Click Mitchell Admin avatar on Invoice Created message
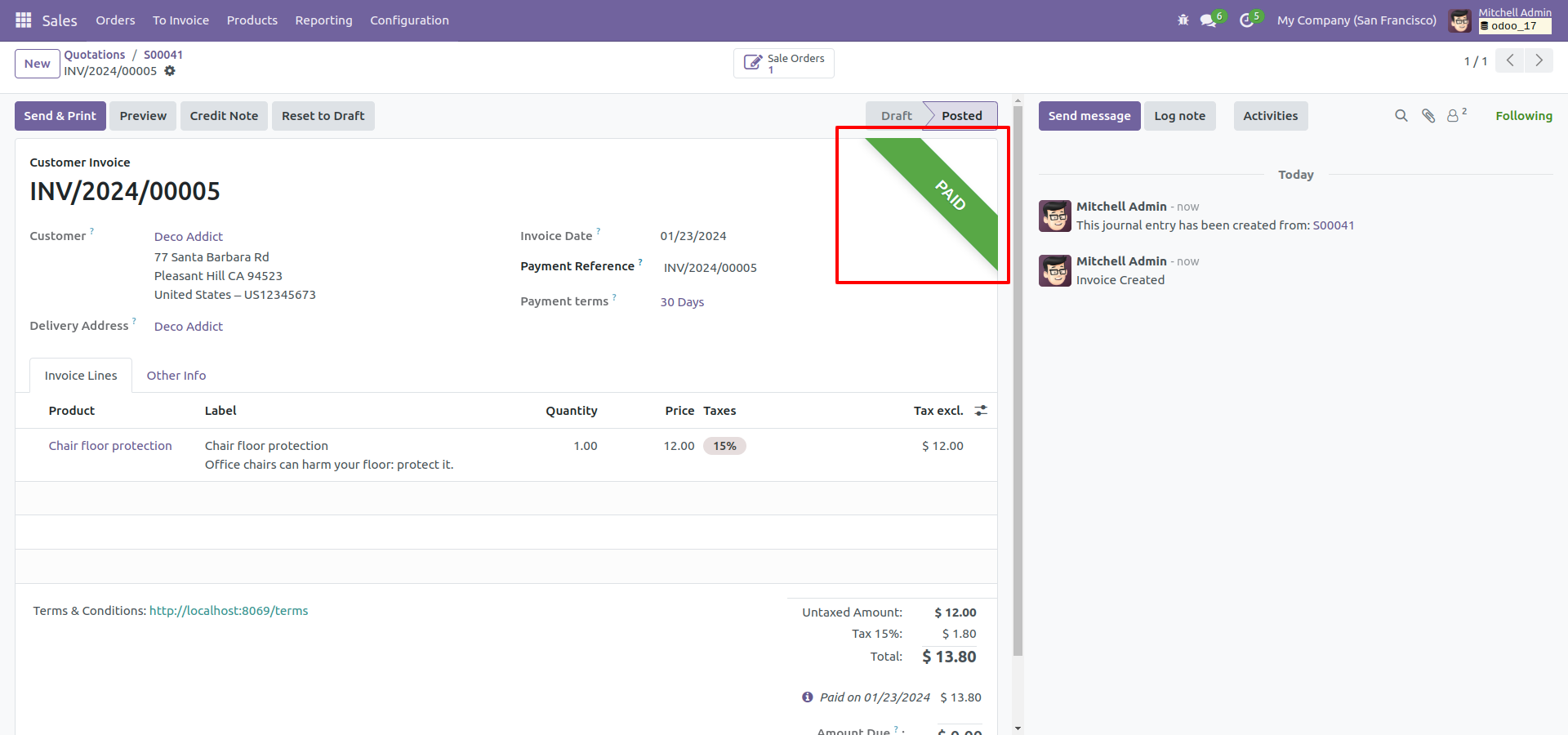1568x735 pixels. point(1055,271)
